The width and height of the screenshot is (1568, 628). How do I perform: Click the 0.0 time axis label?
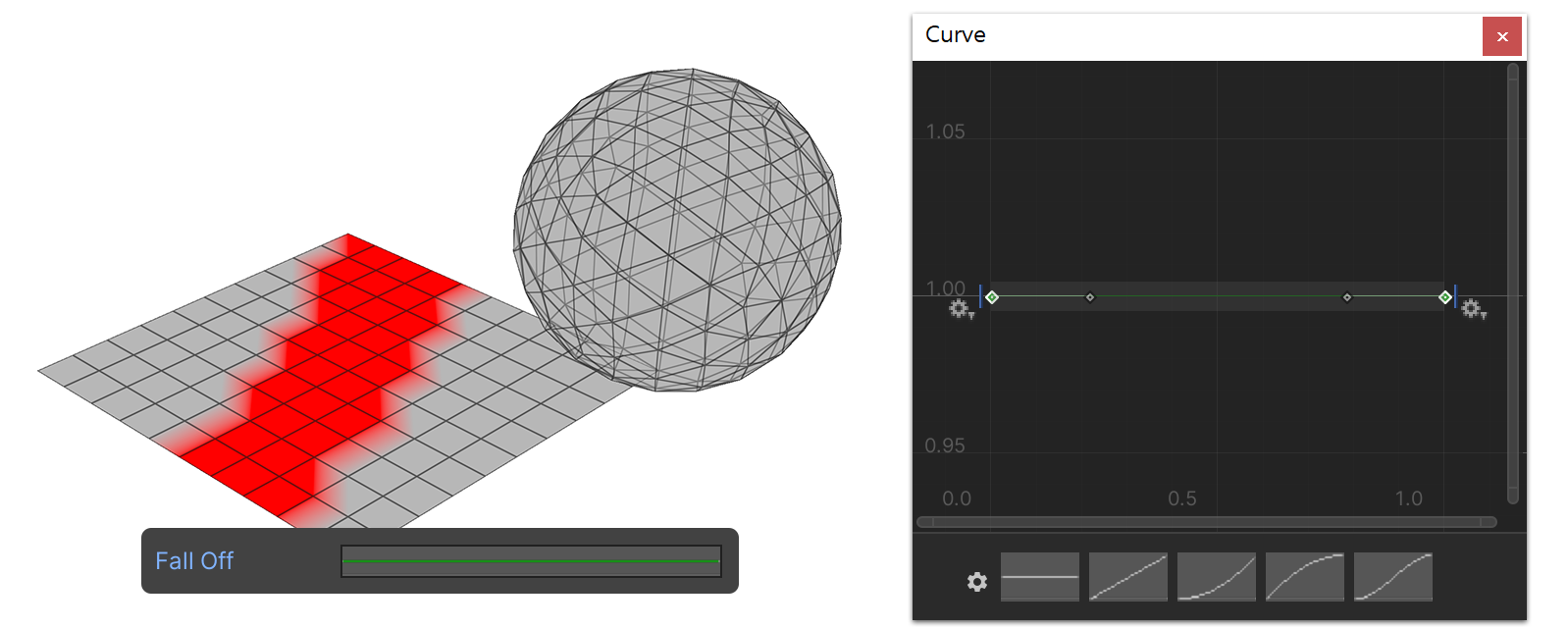957,498
